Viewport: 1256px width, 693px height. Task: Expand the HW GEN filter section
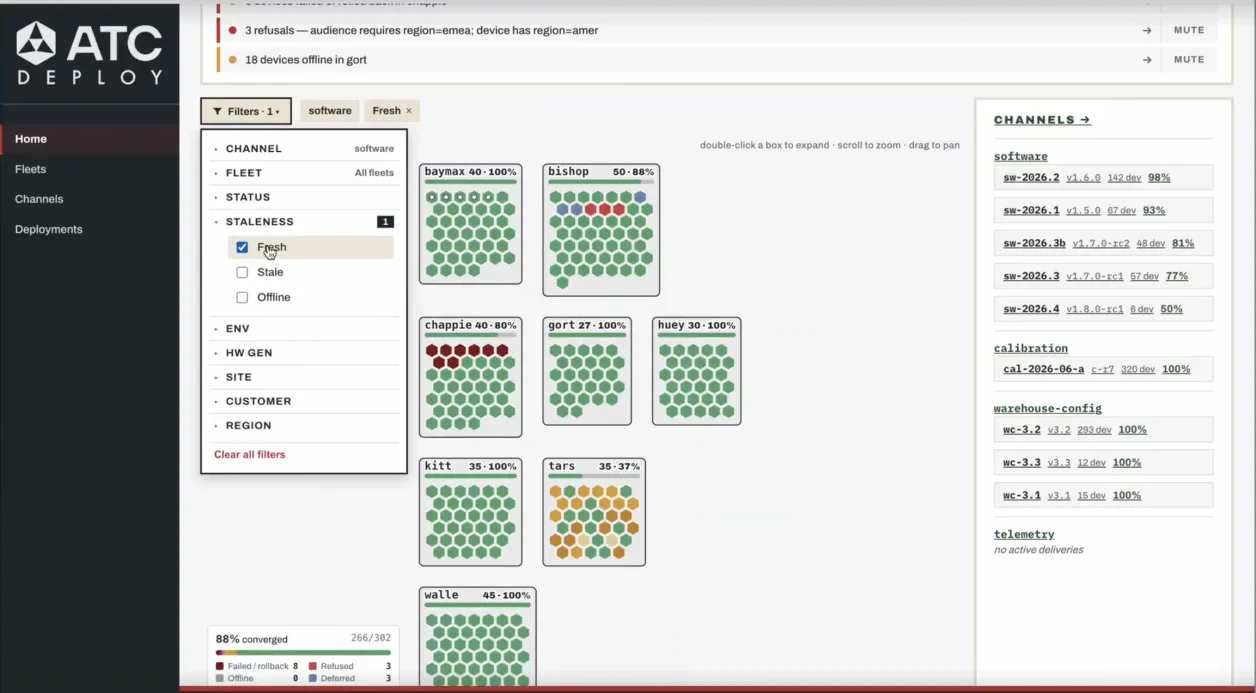[x=304, y=353]
